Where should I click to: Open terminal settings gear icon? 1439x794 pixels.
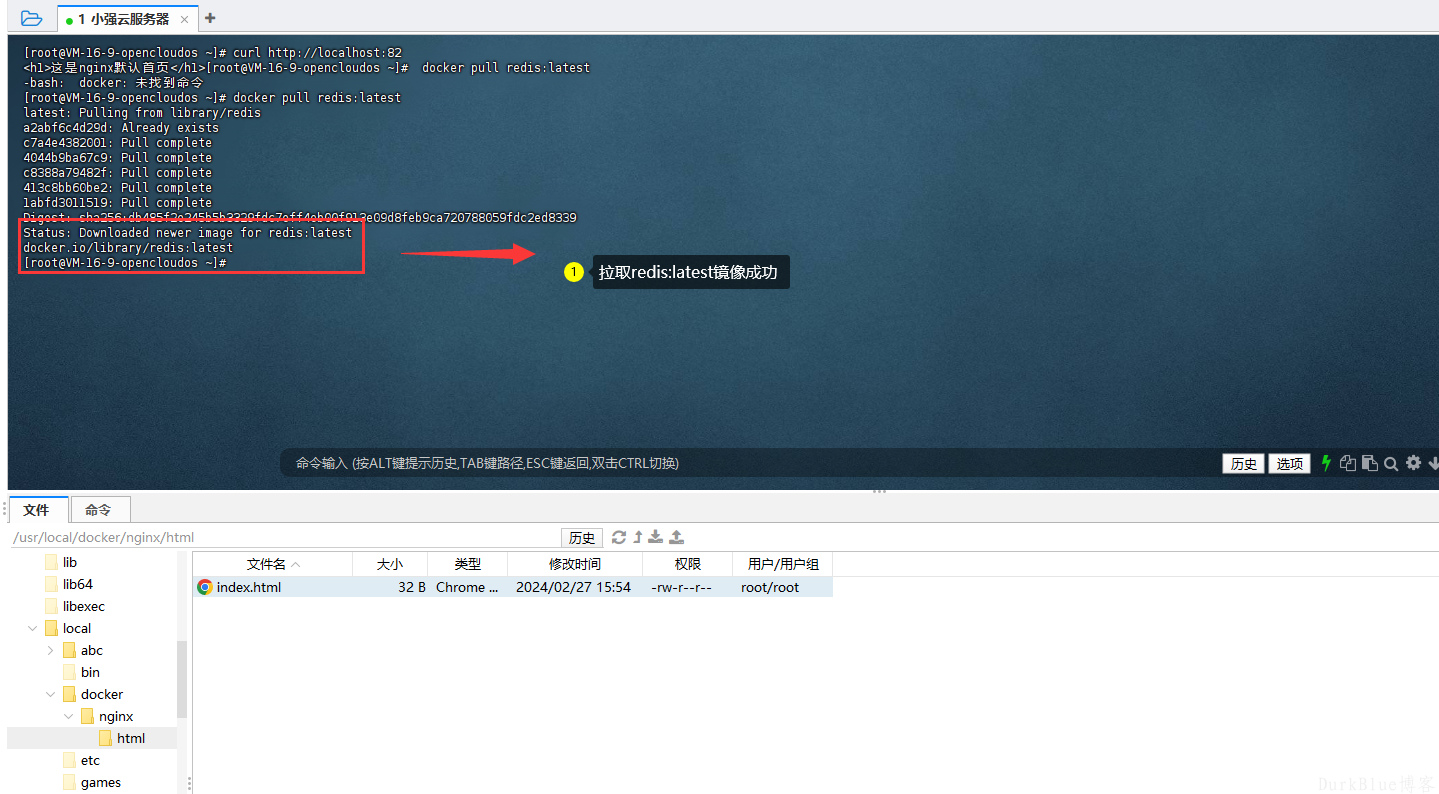point(1413,463)
